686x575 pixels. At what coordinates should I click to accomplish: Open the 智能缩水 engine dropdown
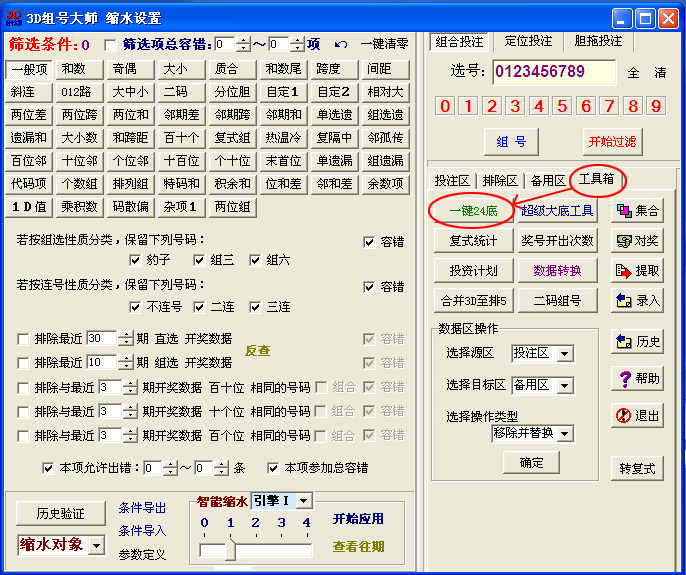(304, 500)
